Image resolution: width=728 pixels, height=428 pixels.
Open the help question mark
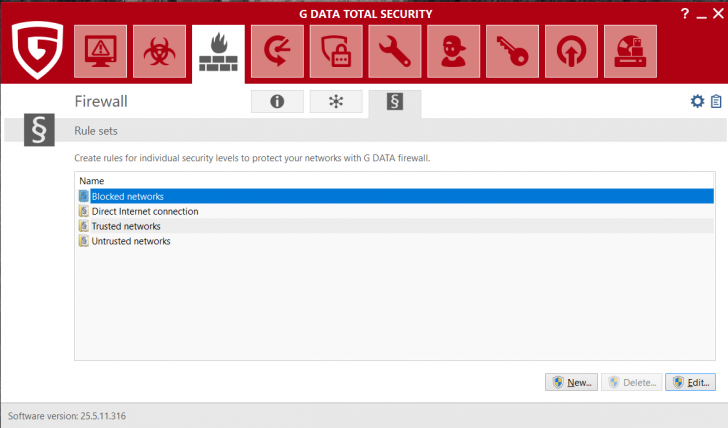pos(685,13)
